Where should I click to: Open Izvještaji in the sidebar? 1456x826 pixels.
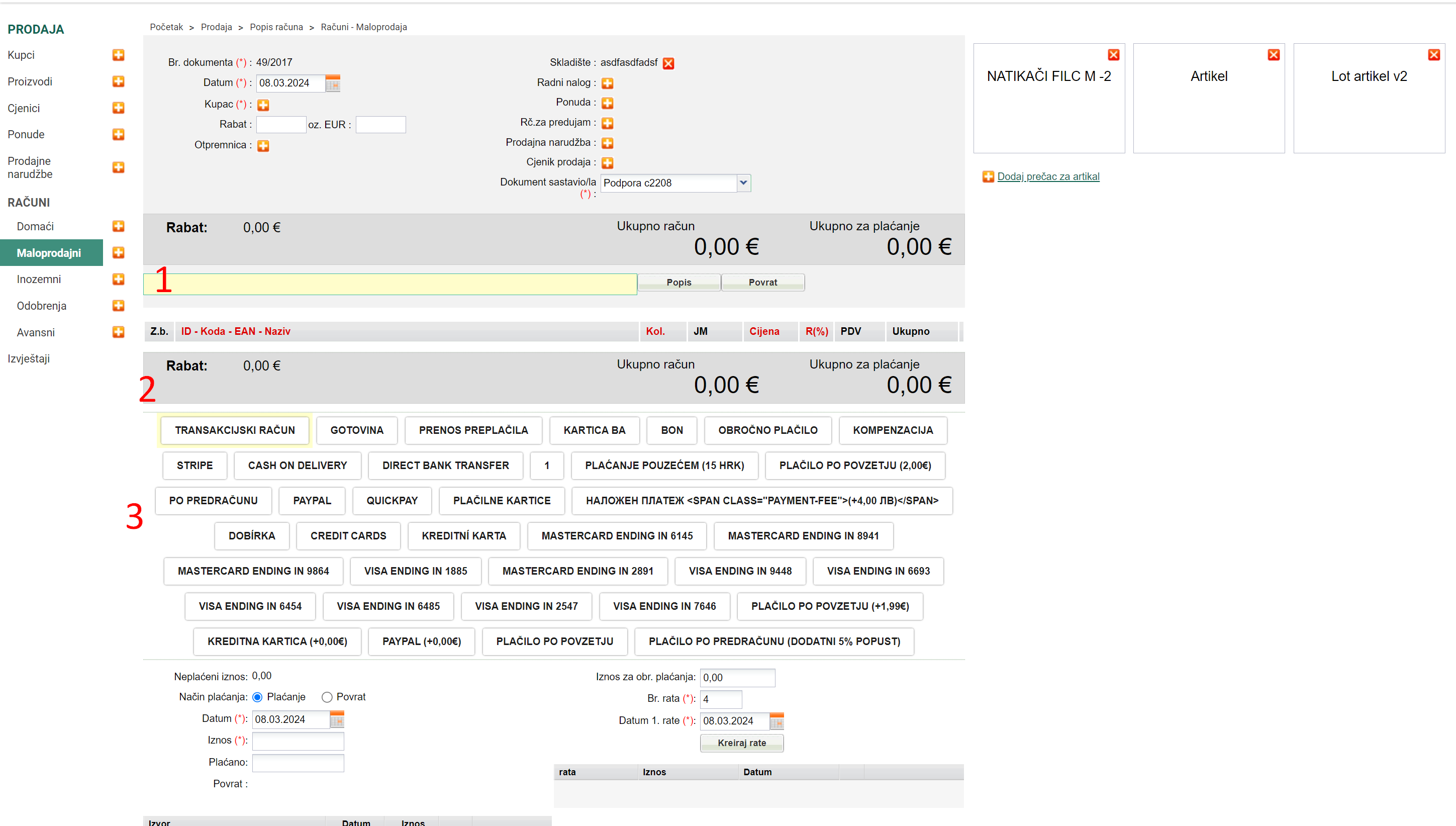pos(28,358)
